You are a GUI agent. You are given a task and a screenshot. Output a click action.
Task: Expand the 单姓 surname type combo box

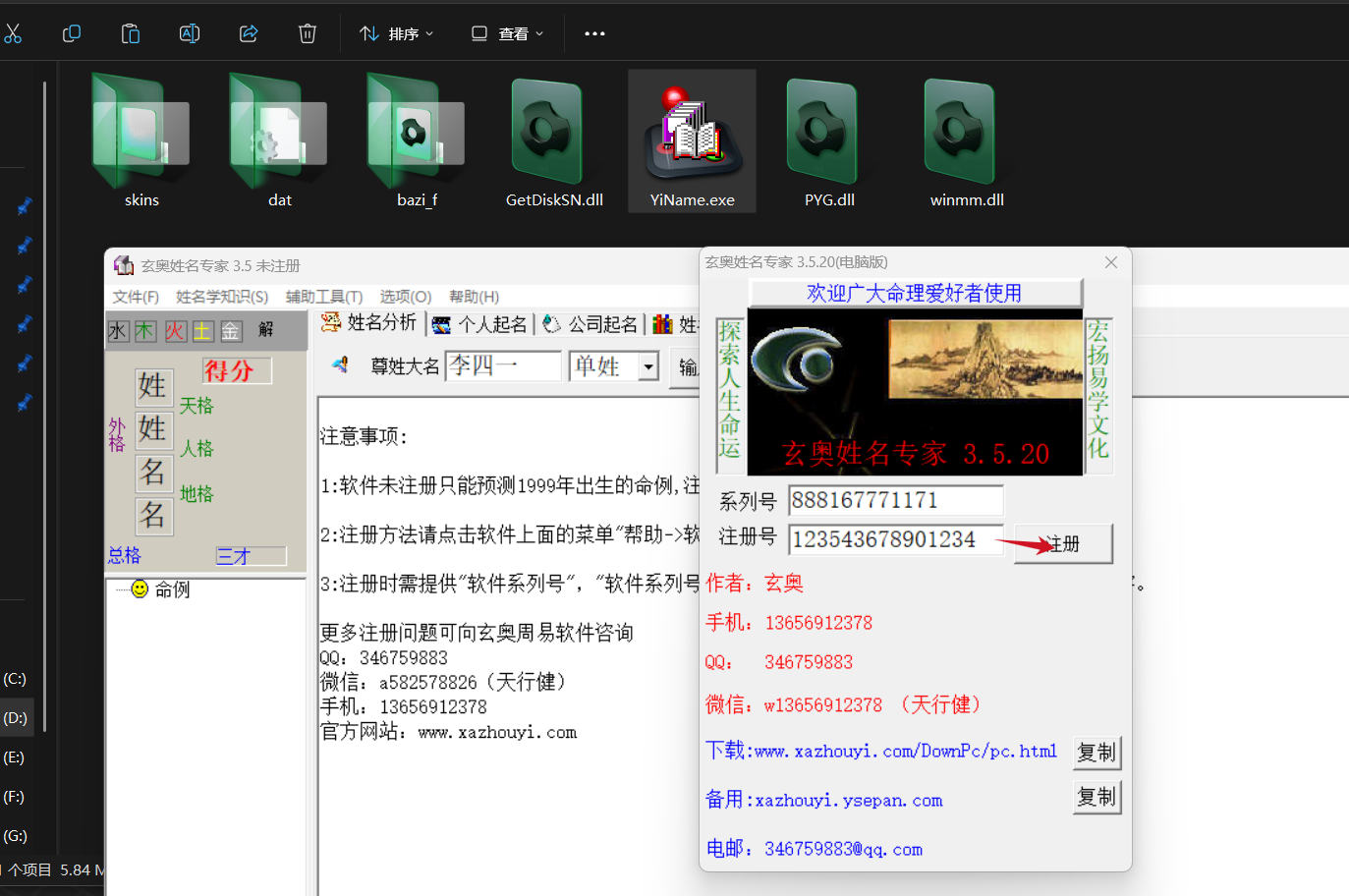click(x=648, y=366)
